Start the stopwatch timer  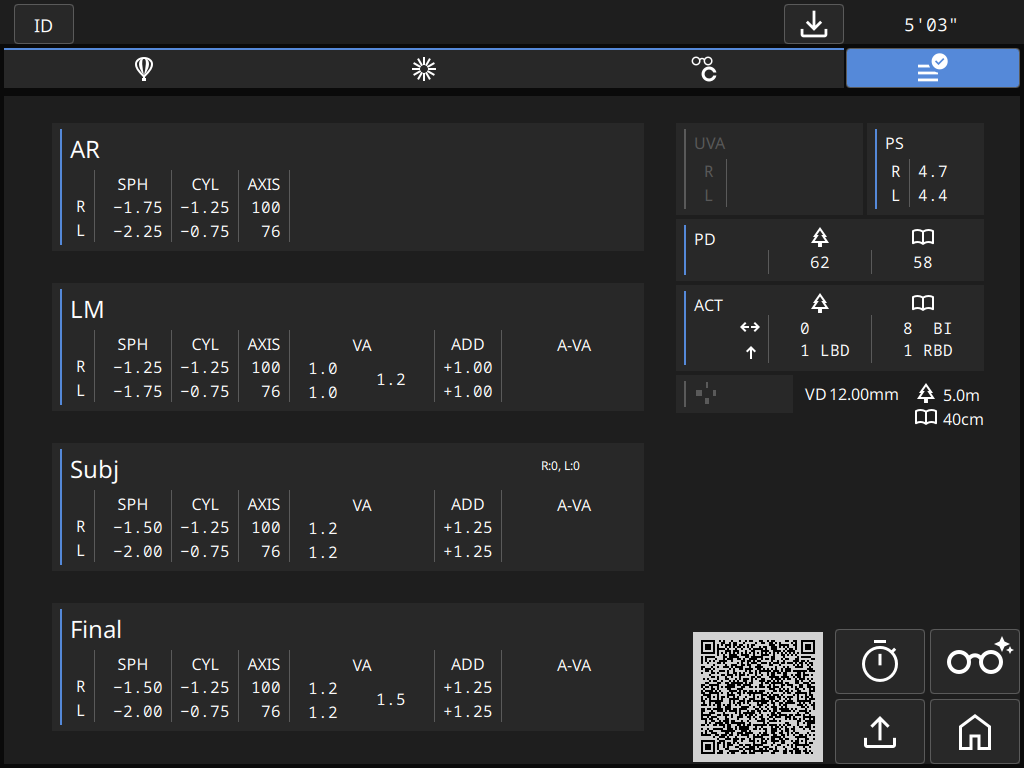(x=880, y=662)
